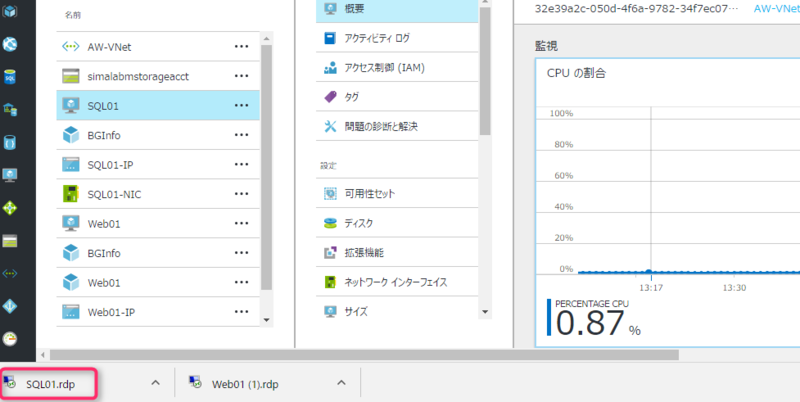The width and height of the screenshot is (800, 402).
Task: Open the ellipsis menu for AW-VNet
Action: 241,46
